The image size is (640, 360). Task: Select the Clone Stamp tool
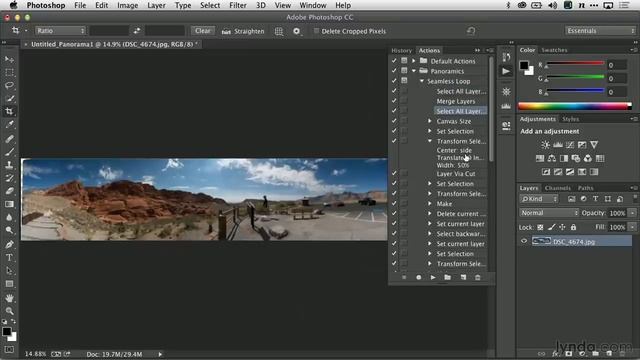click(x=9, y=165)
